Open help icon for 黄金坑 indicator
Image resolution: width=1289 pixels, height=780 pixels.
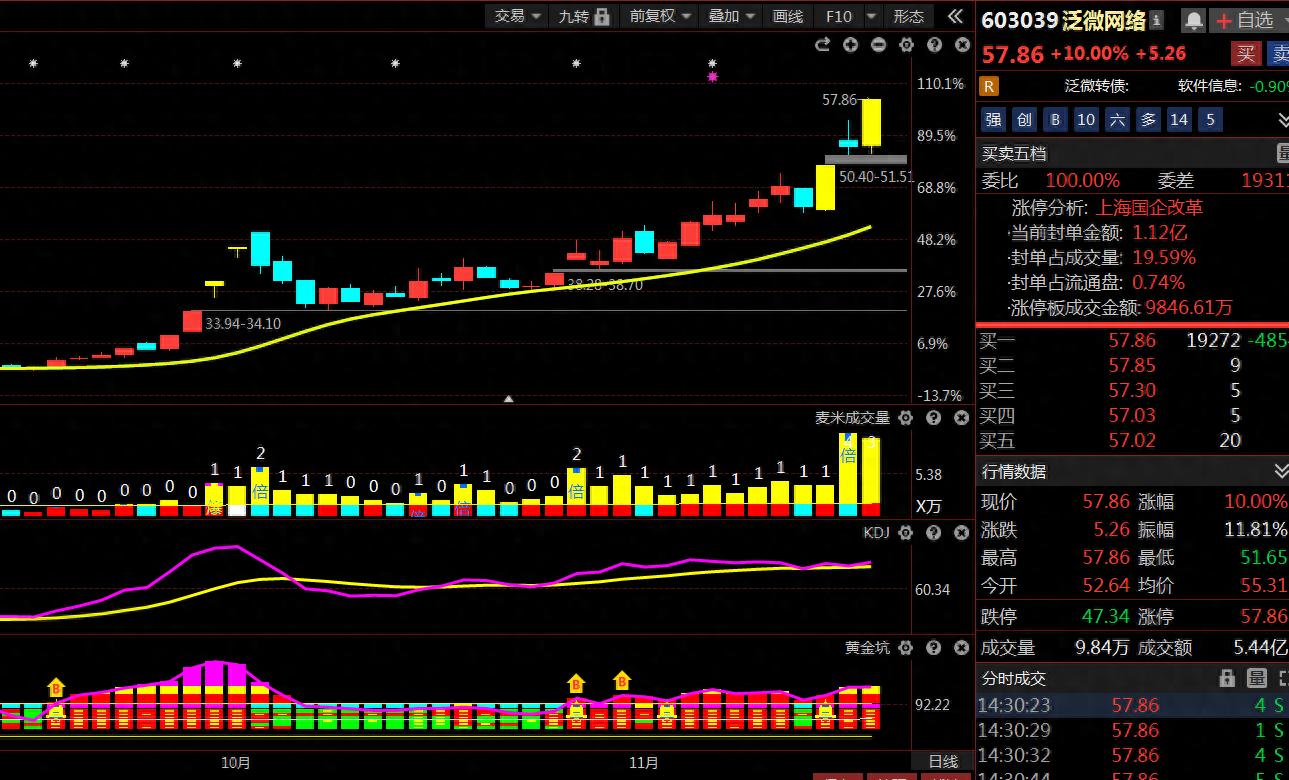(x=934, y=648)
